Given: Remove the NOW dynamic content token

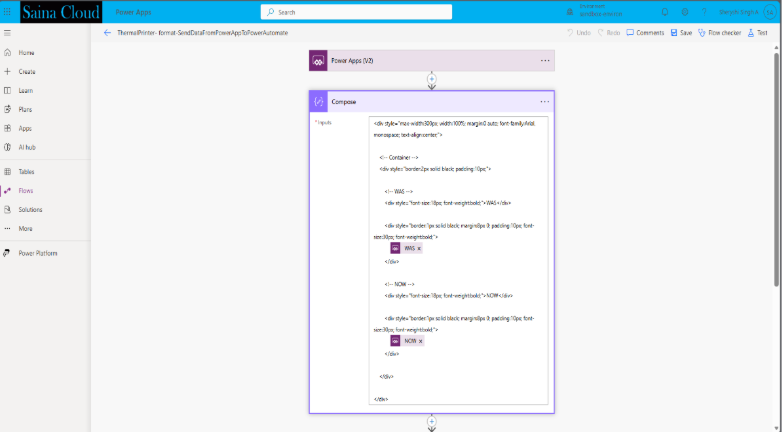Looking at the screenshot, I should tap(420, 341).
